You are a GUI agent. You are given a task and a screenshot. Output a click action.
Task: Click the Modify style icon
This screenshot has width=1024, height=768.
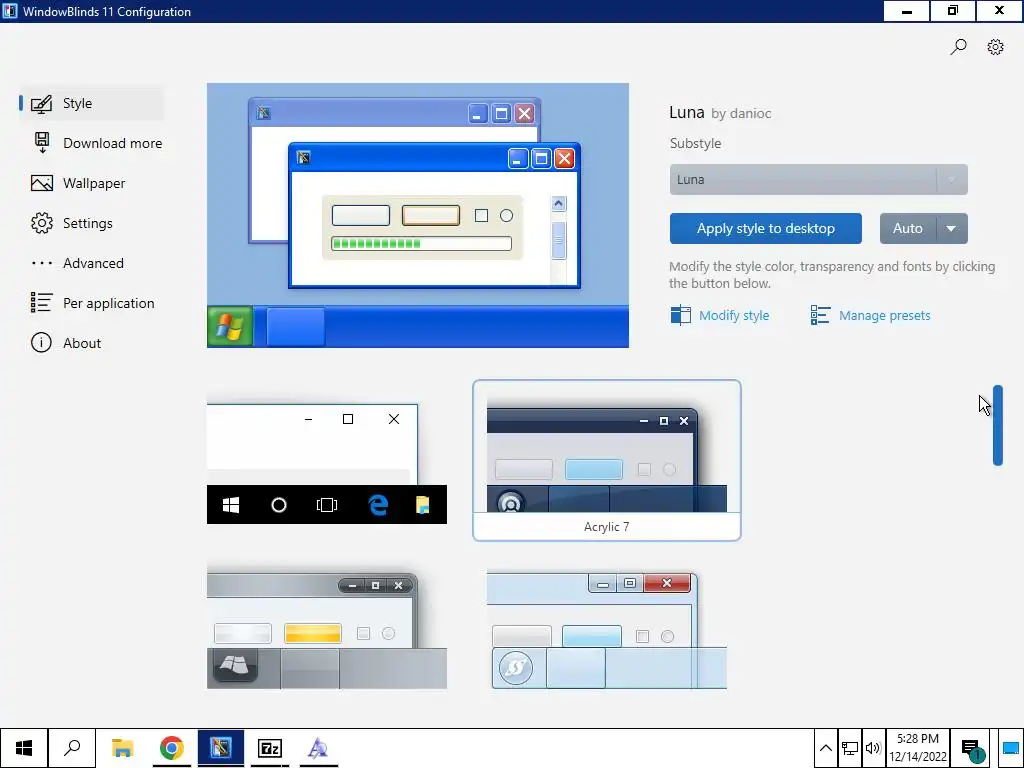click(680, 315)
